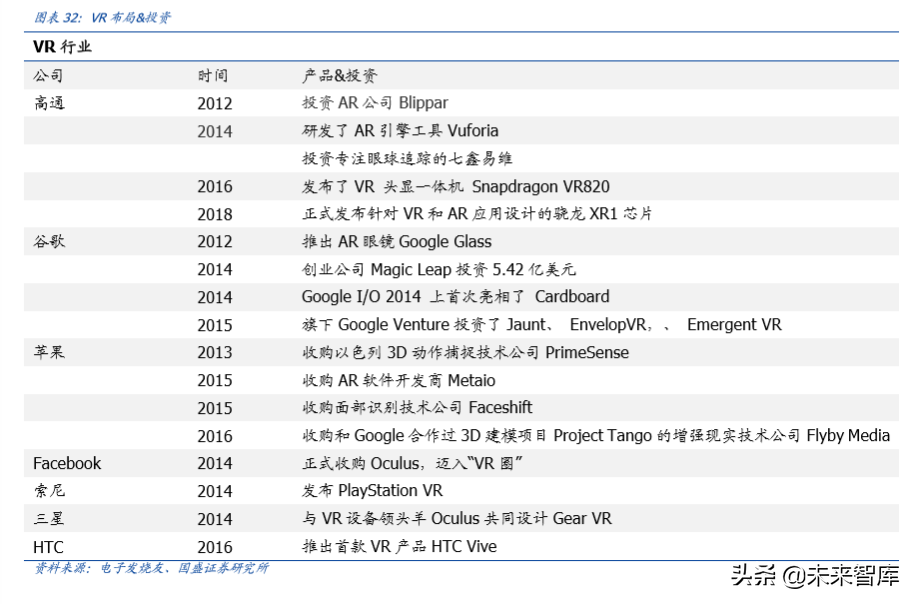Click year 2015 beside Google Venture entry
This screenshot has height=604, width=916.
tap(215, 325)
